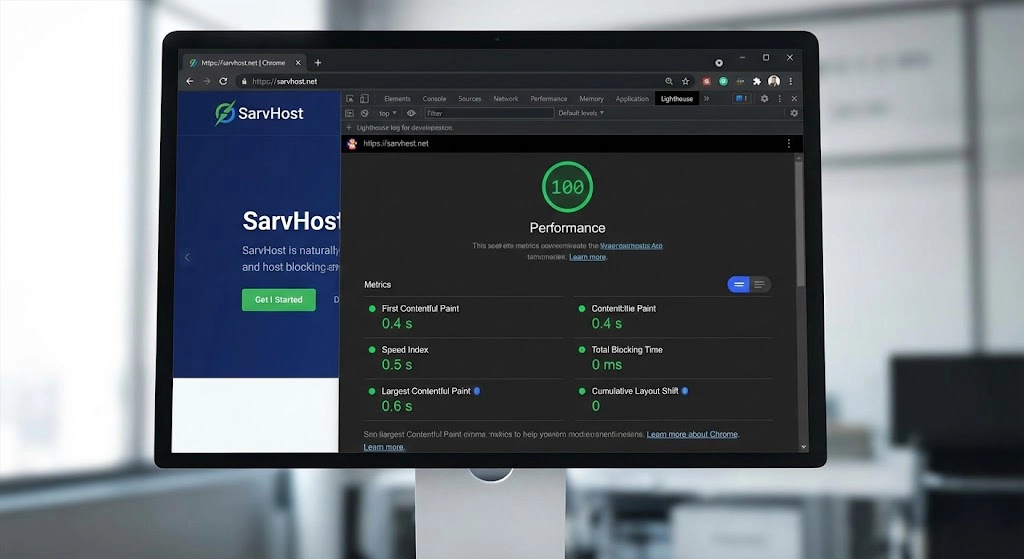The image size is (1024, 559).
Task: Switch metrics to the expanded description view toggle
Action: (760, 284)
